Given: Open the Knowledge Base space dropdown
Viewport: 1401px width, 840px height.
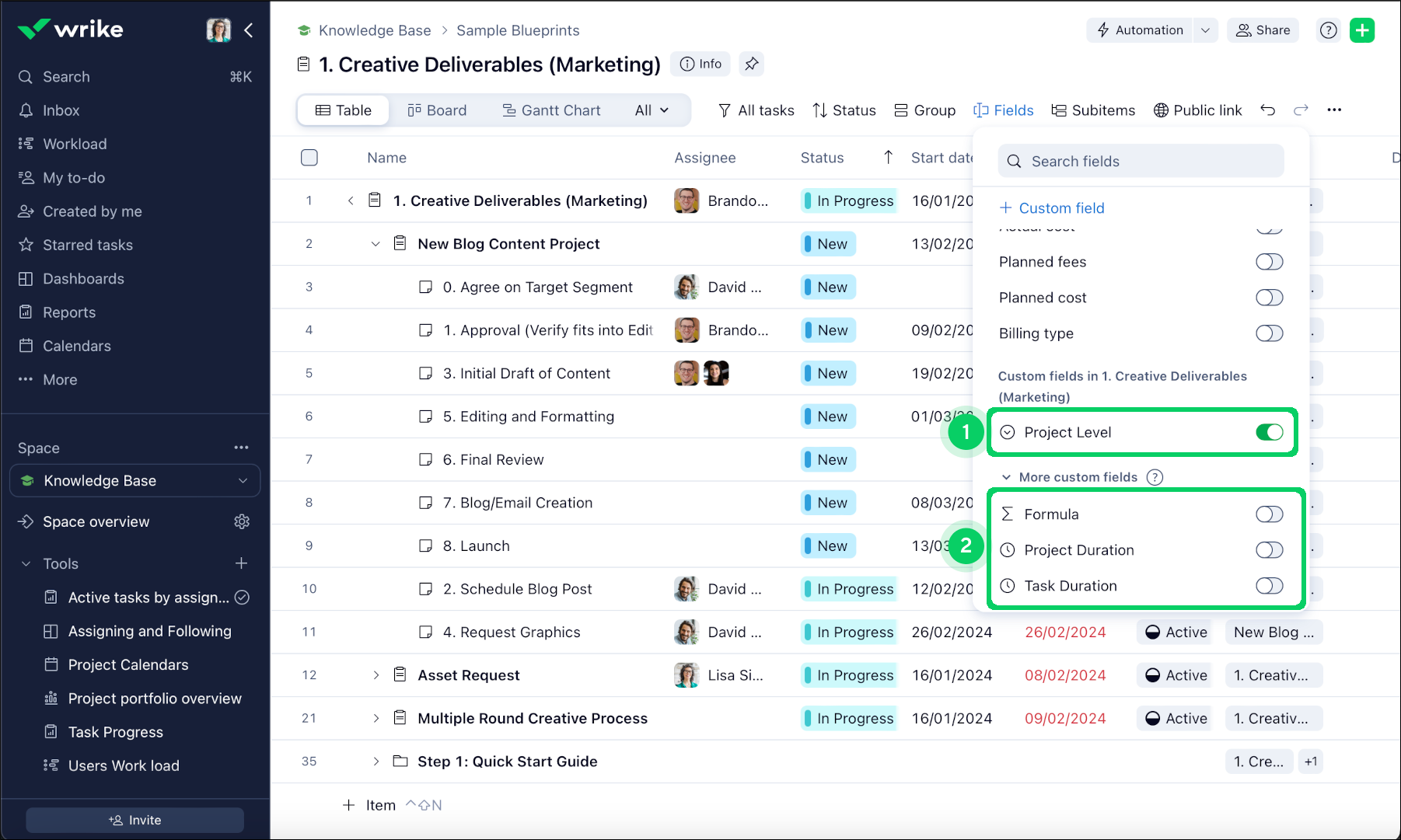Looking at the screenshot, I should pyautogui.click(x=243, y=481).
